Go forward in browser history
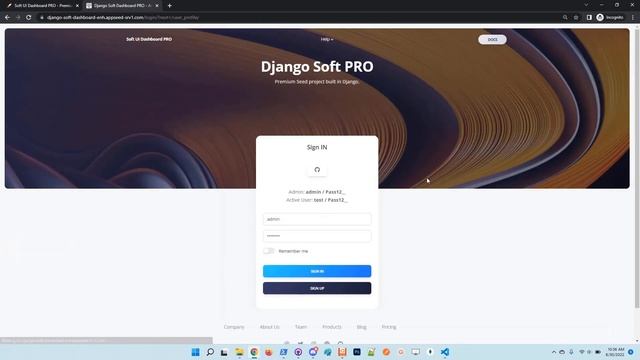Screen dimensions: 640x360 pyautogui.click(x=18, y=18)
